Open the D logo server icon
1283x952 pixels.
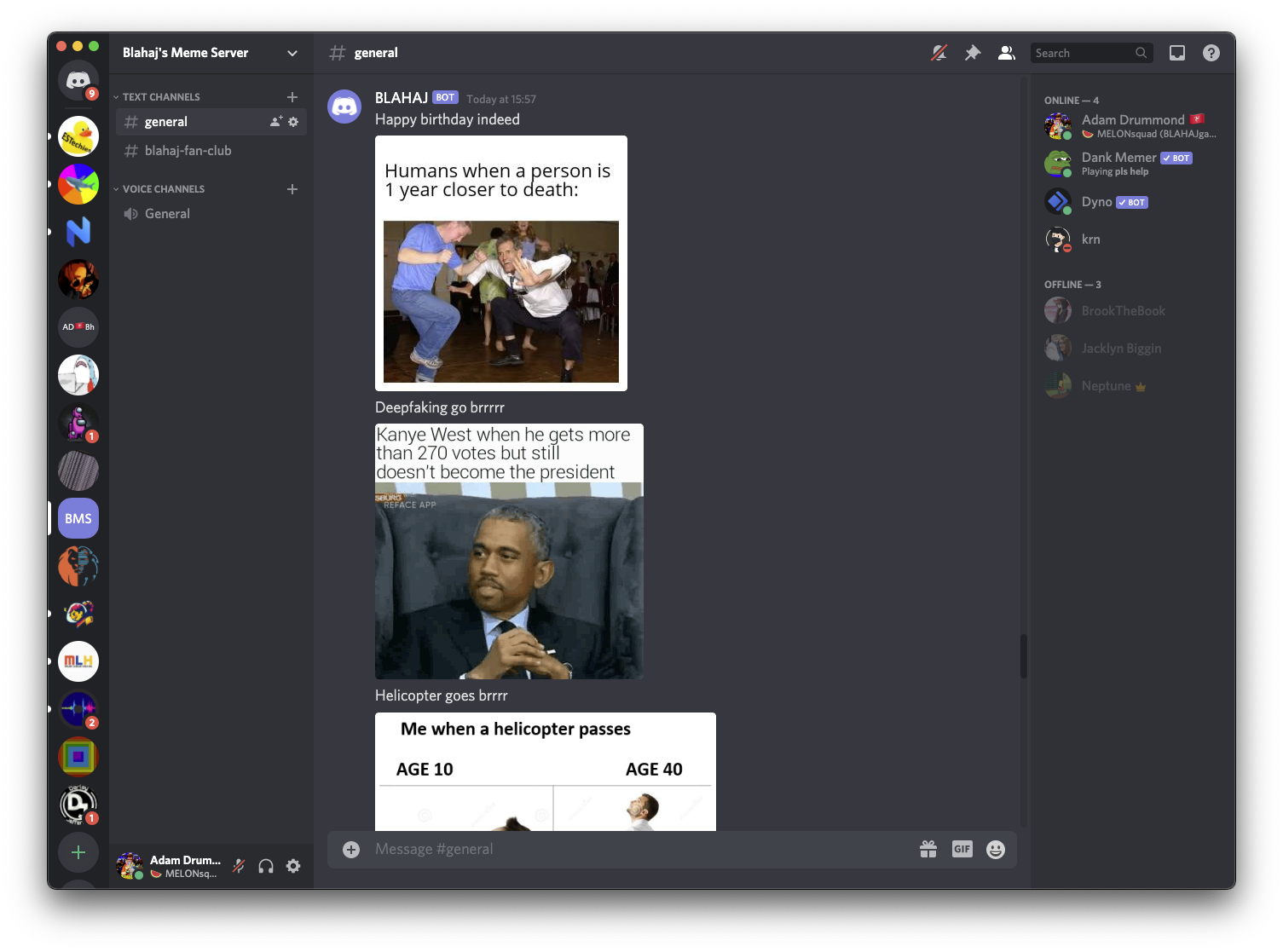78,805
